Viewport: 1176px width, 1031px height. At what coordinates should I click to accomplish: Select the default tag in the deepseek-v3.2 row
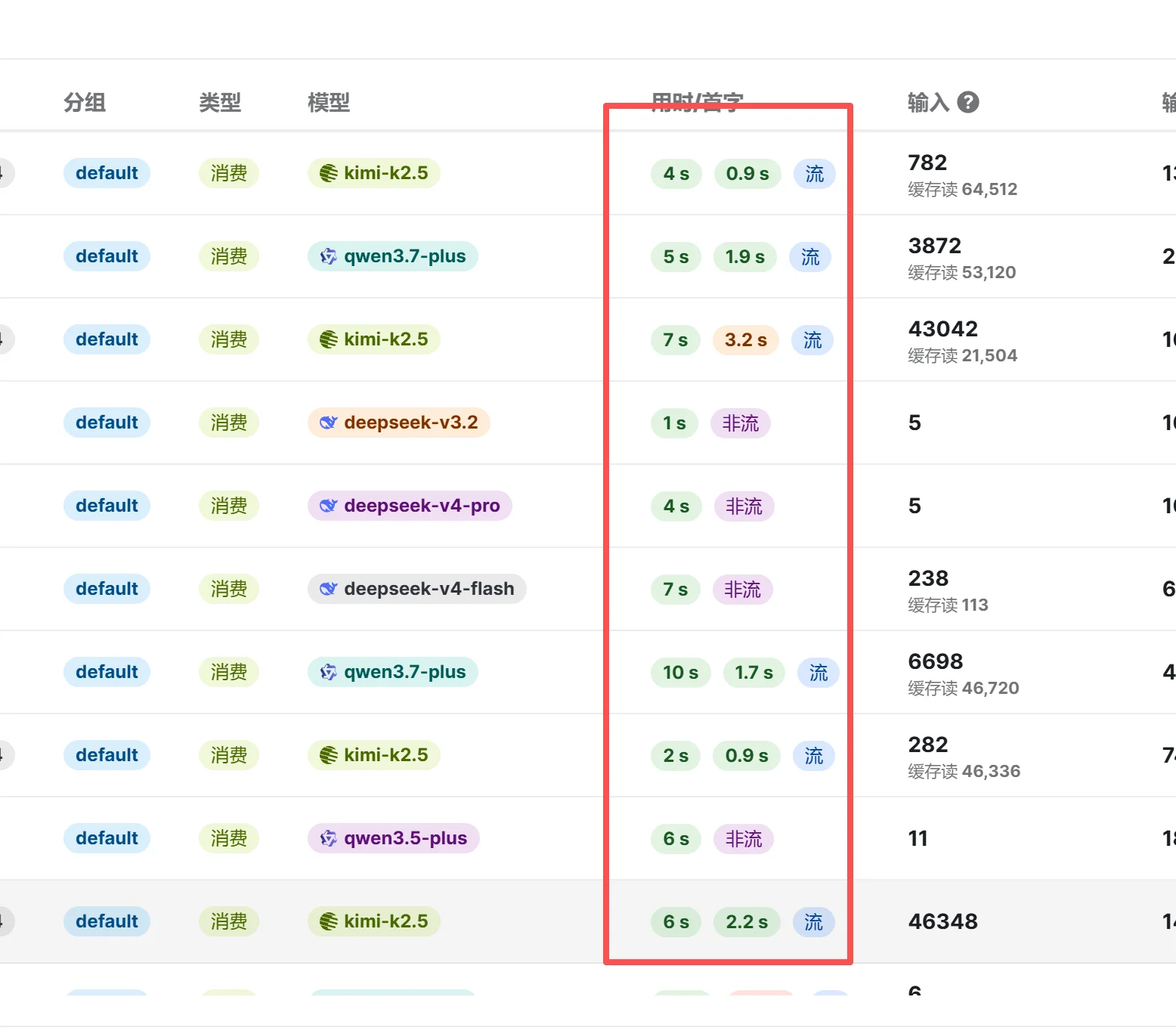(x=107, y=423)
